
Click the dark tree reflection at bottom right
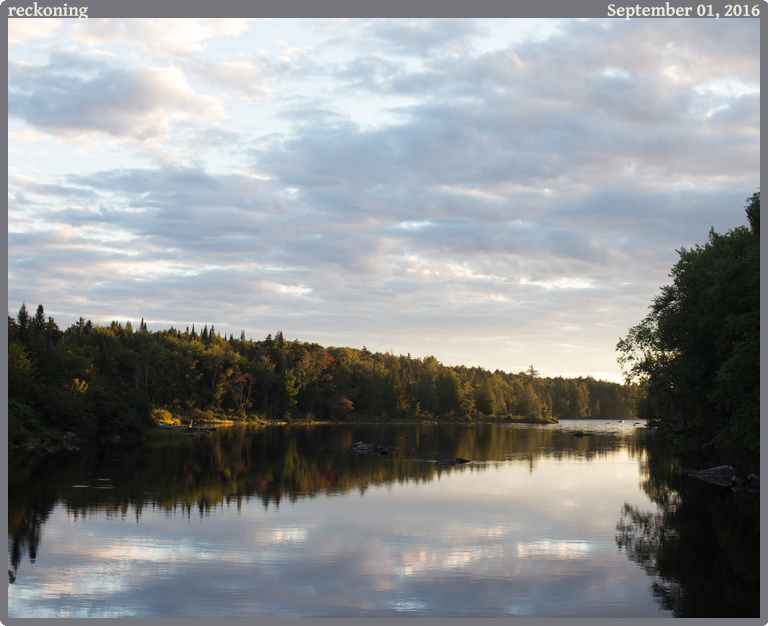(x=690, y=550)
